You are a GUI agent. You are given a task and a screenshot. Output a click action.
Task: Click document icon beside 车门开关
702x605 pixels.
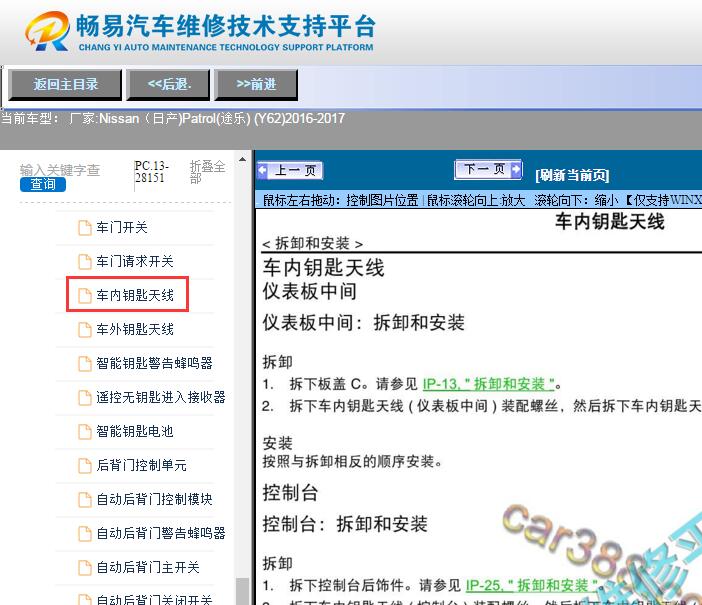point(85,227)
